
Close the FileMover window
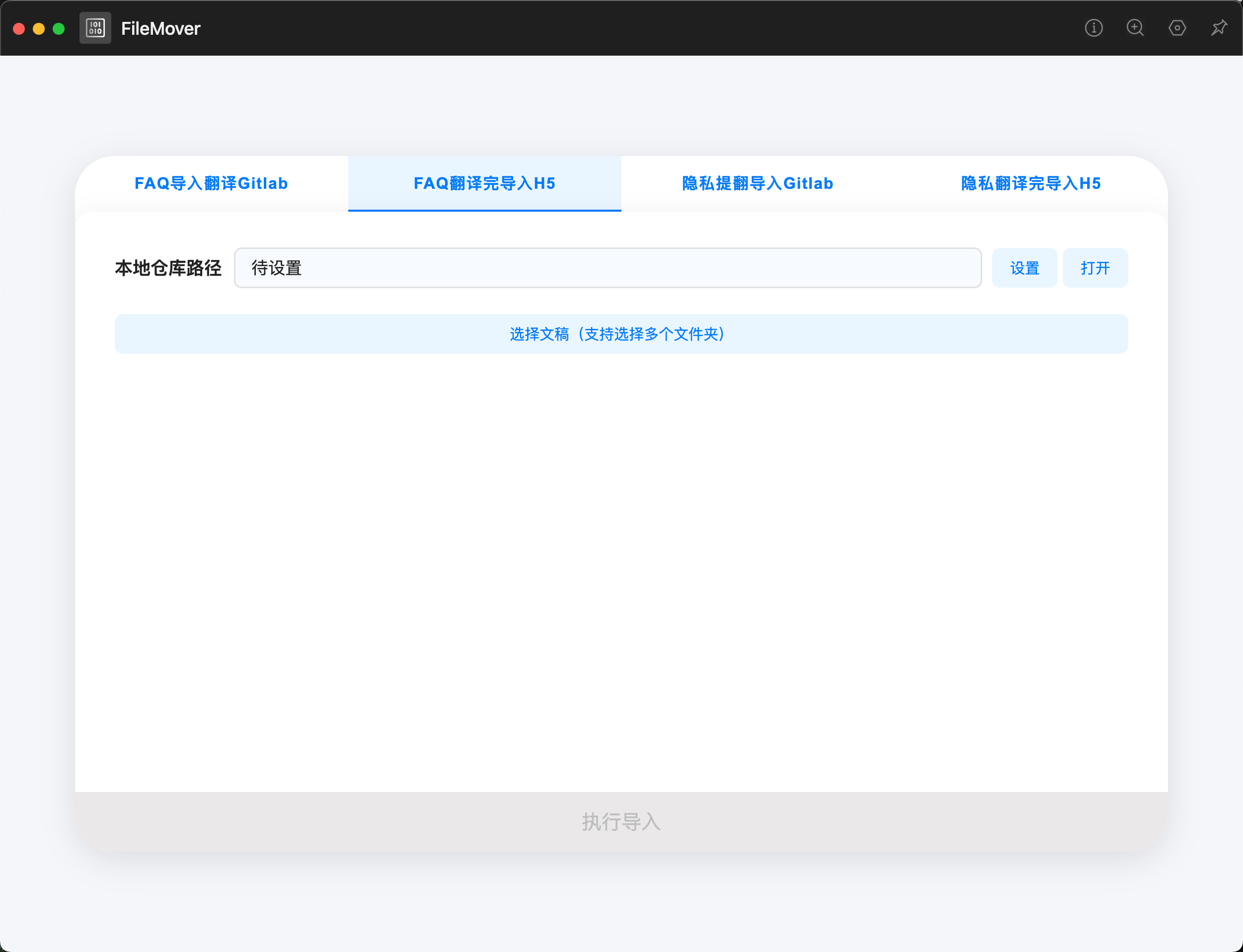point(19,28)
